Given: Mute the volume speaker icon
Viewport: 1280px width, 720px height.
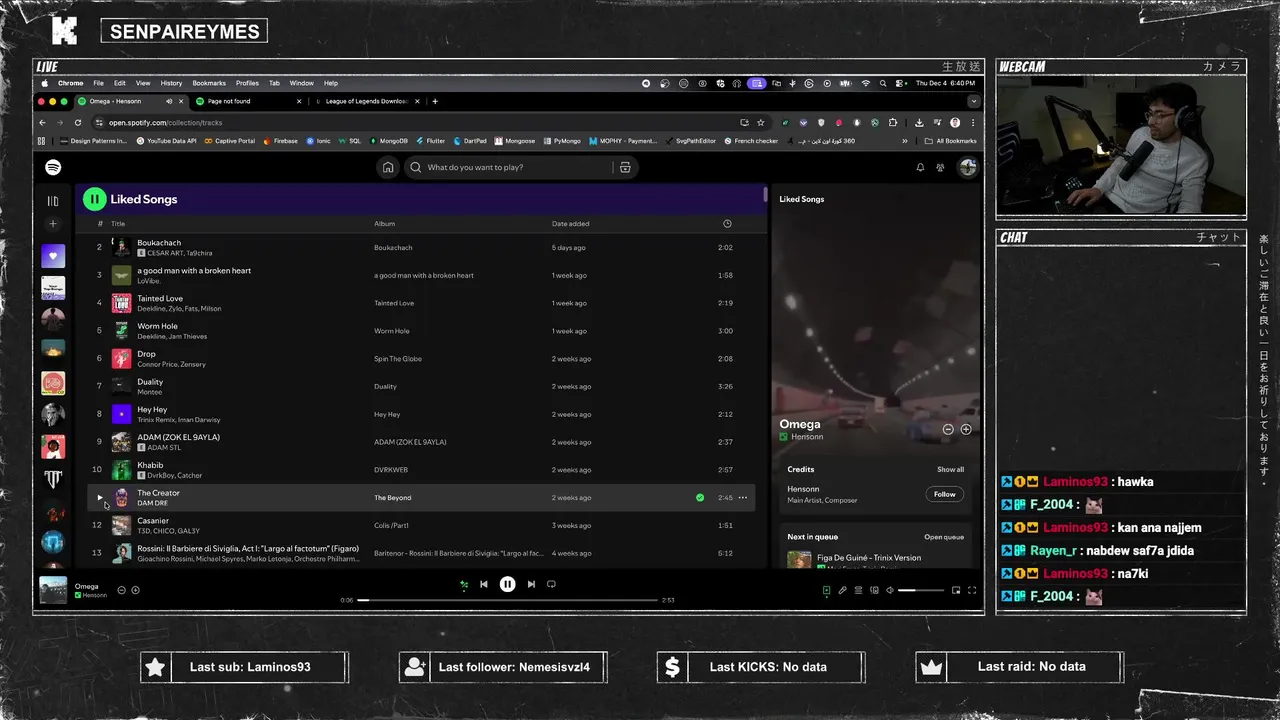Looking at the screenshot, I should pyautogui.click(x=889, y=590).
